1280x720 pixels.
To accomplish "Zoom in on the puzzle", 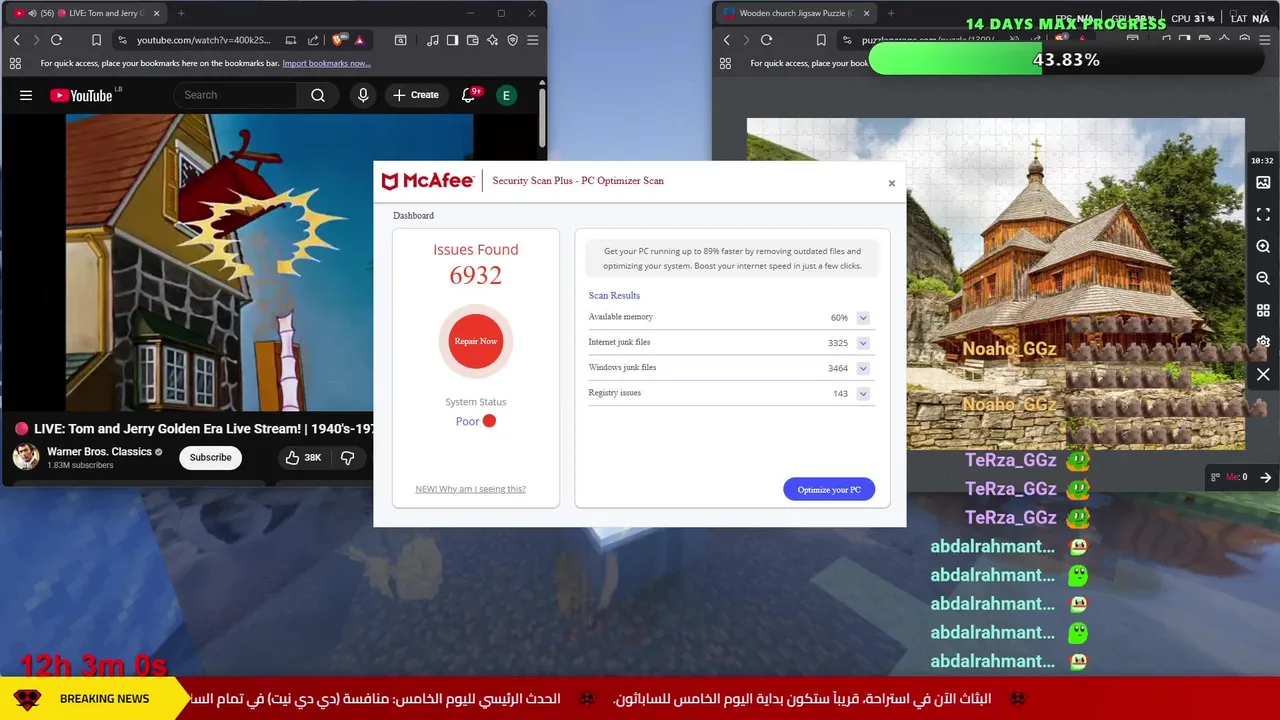I will click(1263, 246).
